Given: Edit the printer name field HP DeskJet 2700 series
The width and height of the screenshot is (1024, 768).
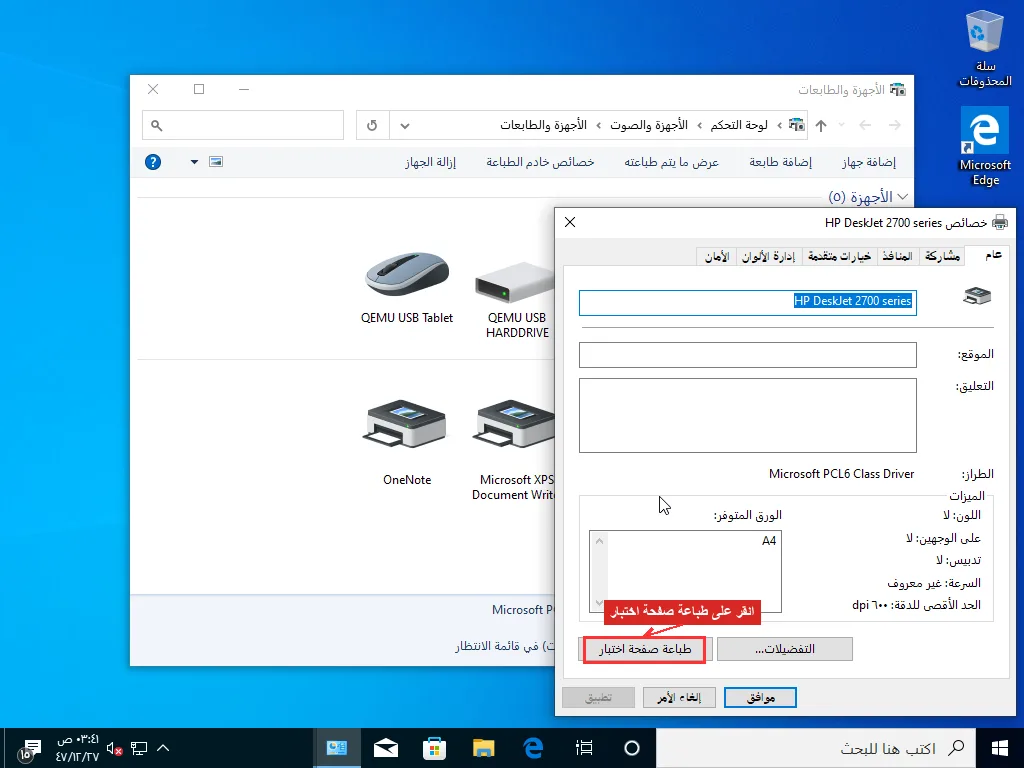Looking at the screenshot, I should pos(748,302).
